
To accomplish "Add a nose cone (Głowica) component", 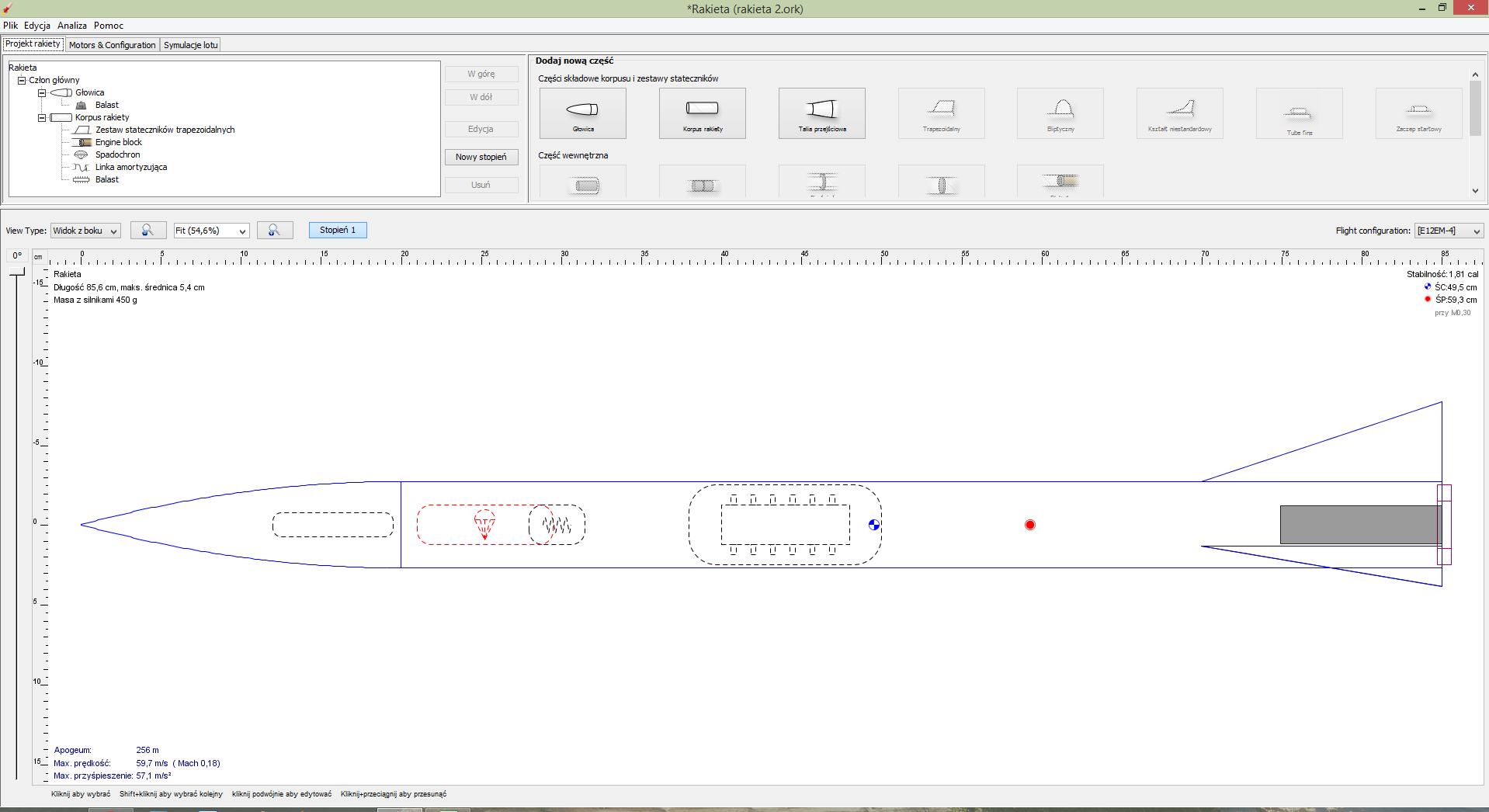I will pyautogui.click(x=582, y=113).
